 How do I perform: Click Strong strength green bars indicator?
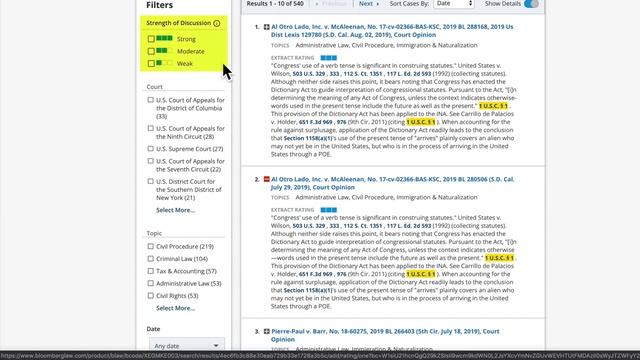(164, 38)
